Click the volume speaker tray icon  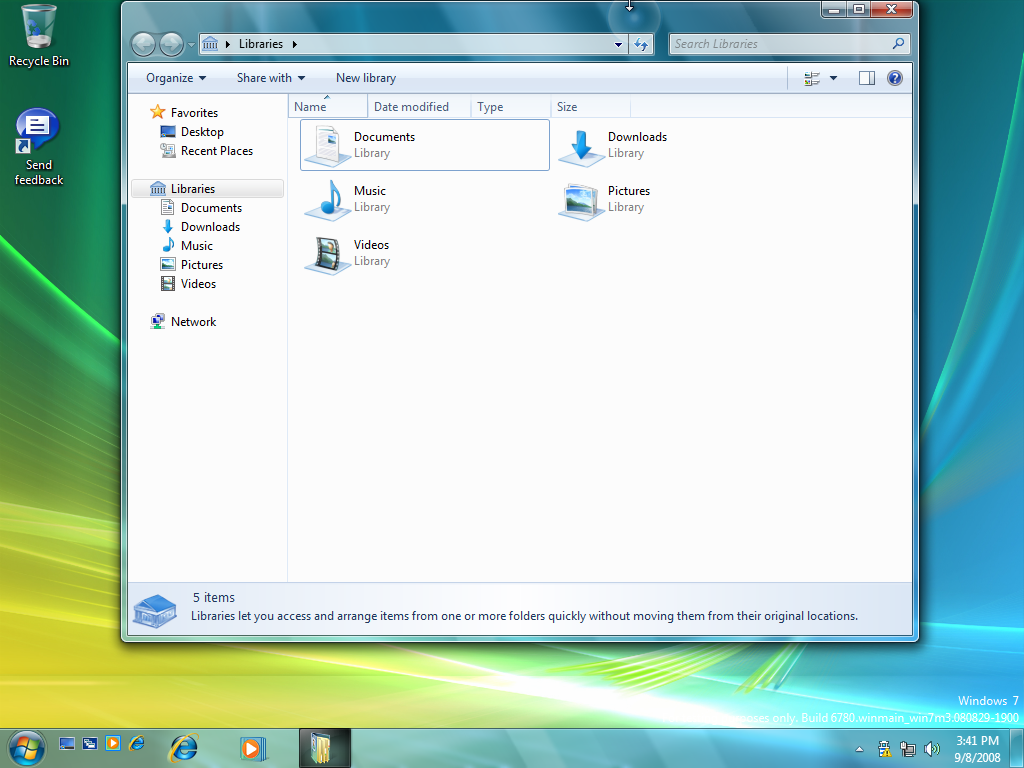[932, 748]
